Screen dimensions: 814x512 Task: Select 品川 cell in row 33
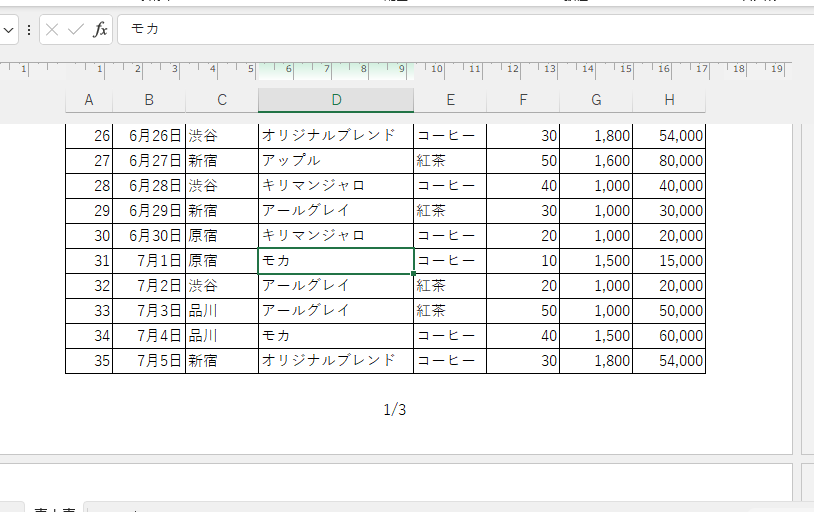222,311
